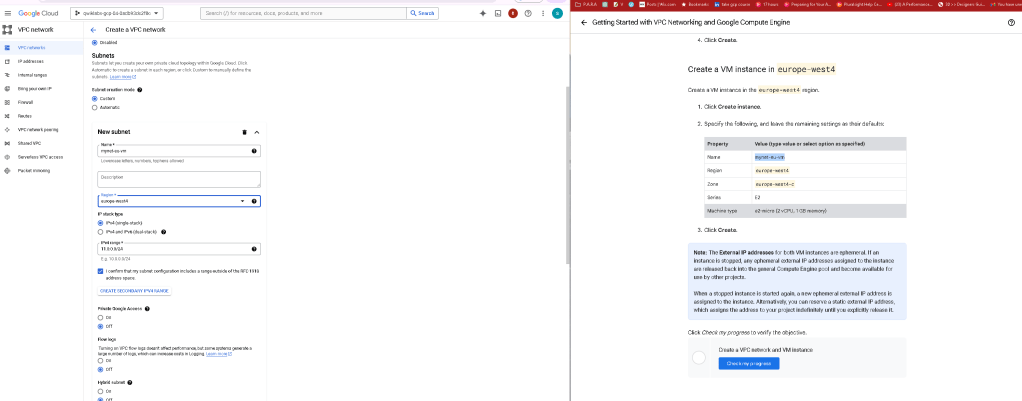Open the '17 hours' bookmark
This screenshot has height=401, width=1022.
click(769, 4)
